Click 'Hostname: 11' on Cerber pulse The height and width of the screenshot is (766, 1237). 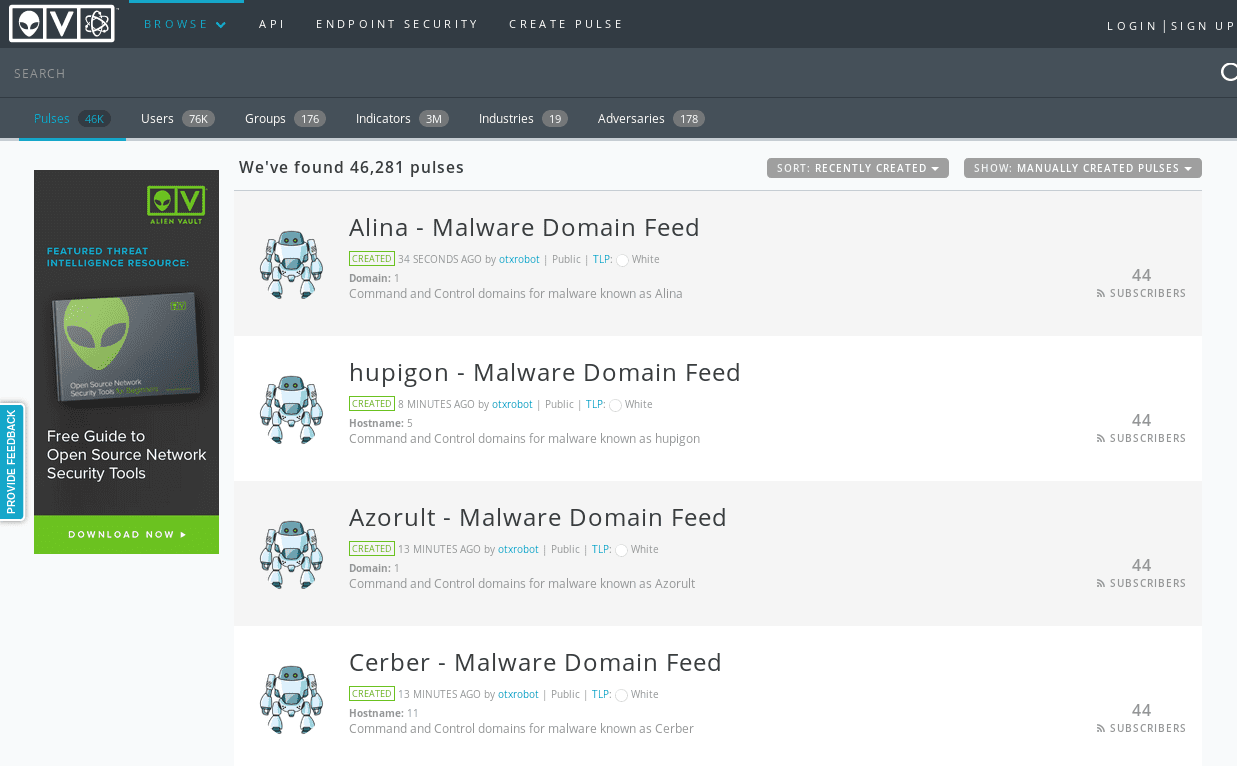tap(383, 713)
